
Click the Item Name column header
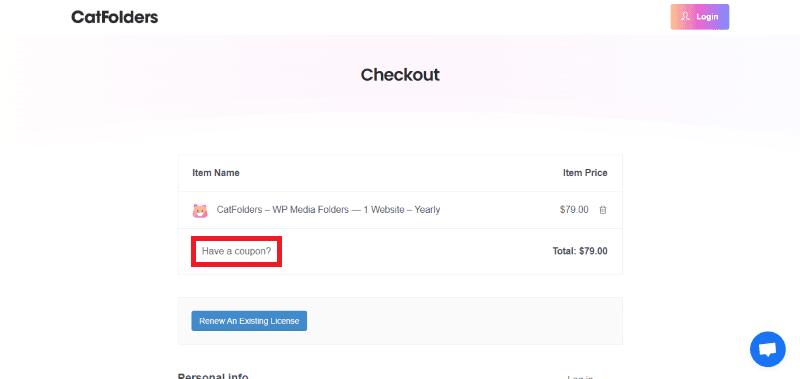[x=216, y=173]
